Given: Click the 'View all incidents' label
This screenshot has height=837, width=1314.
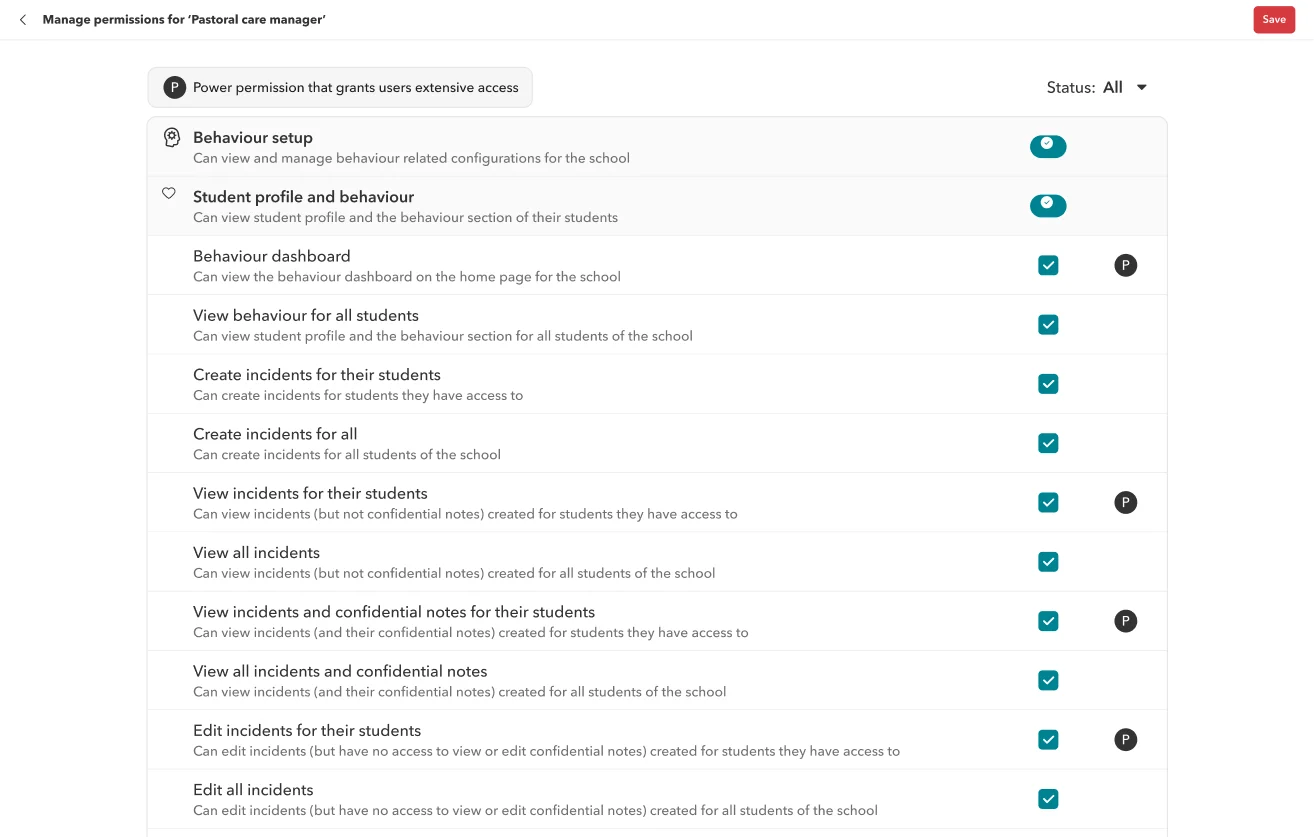Looking at the screenshot, I should point(257,552).
